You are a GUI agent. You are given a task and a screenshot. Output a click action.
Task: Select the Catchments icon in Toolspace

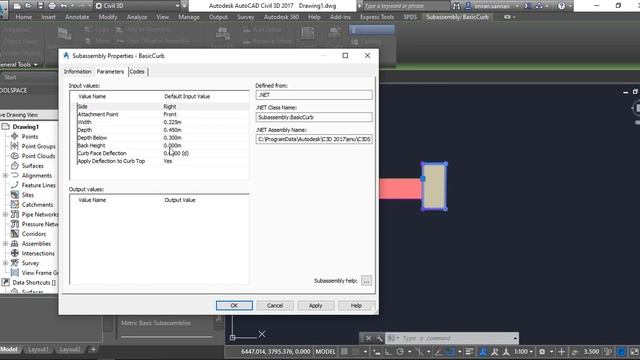point(15,204)
